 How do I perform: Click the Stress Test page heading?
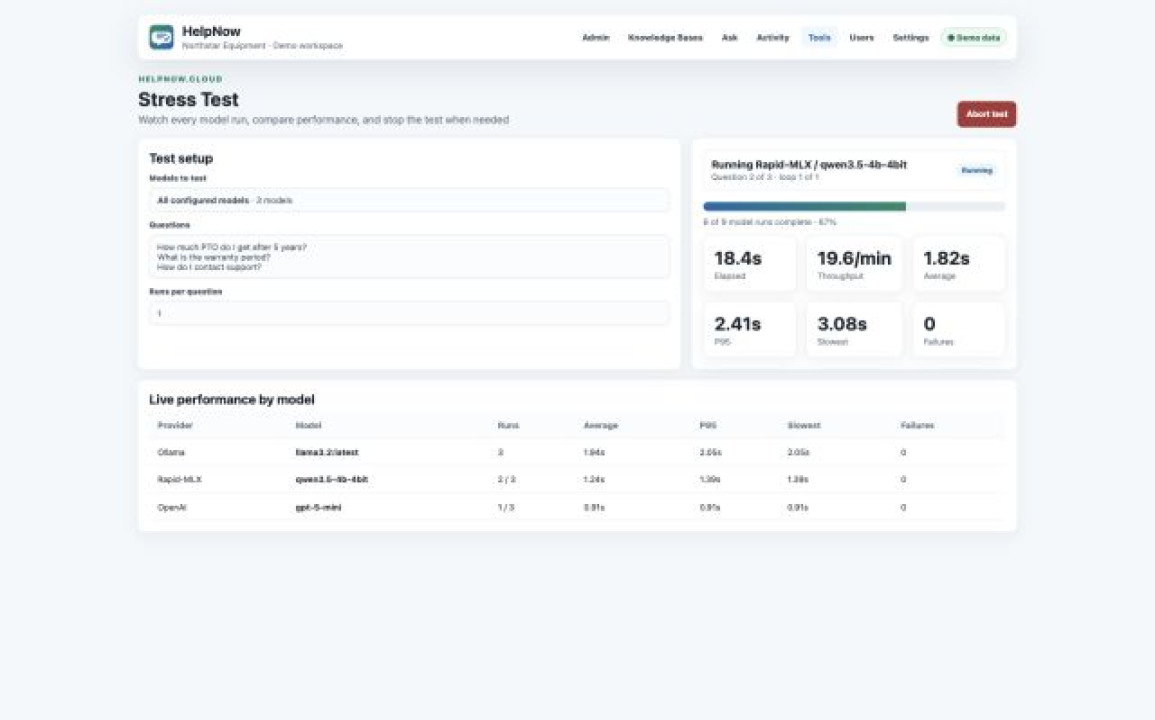pyautogui.click(x=189, y=99)
